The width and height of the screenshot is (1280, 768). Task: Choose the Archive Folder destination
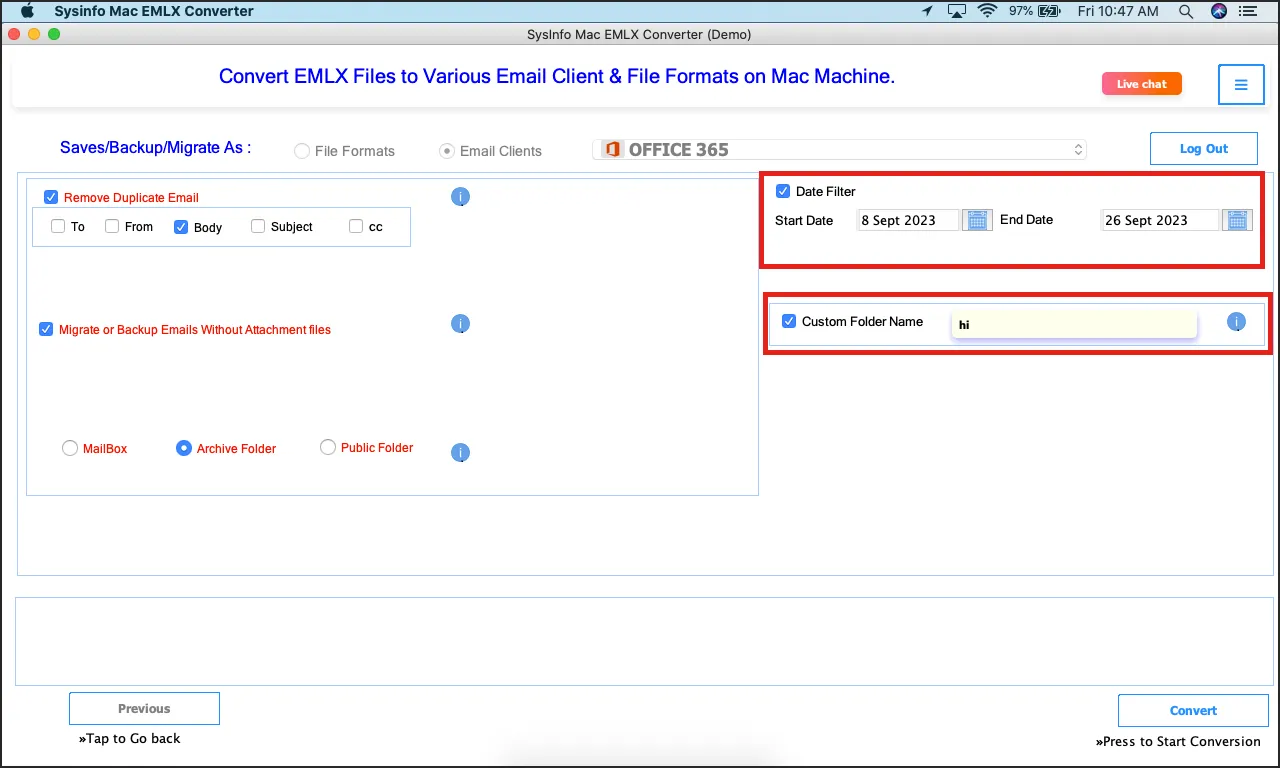[184, 449]
